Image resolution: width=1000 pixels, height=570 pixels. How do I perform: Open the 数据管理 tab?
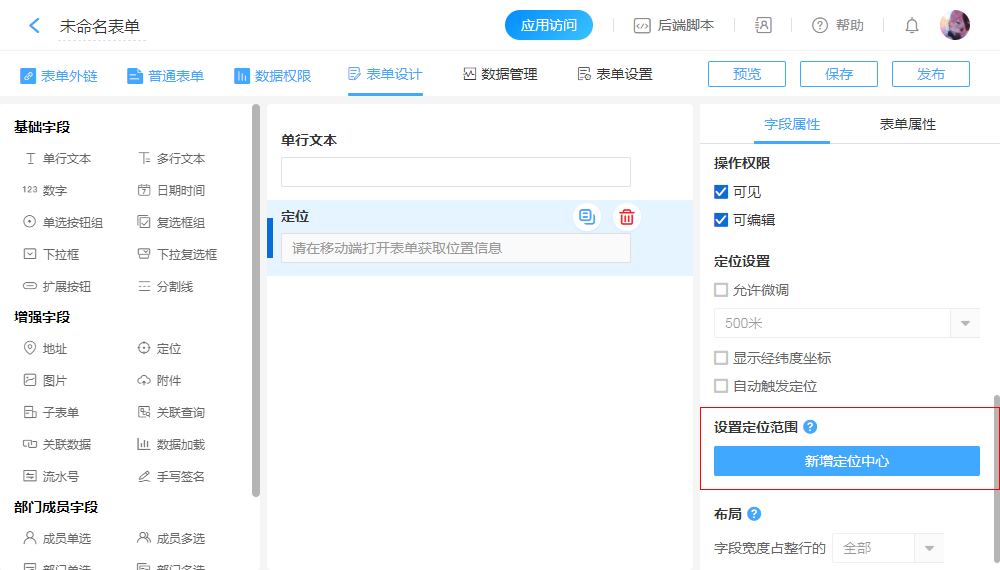(500, 75)
